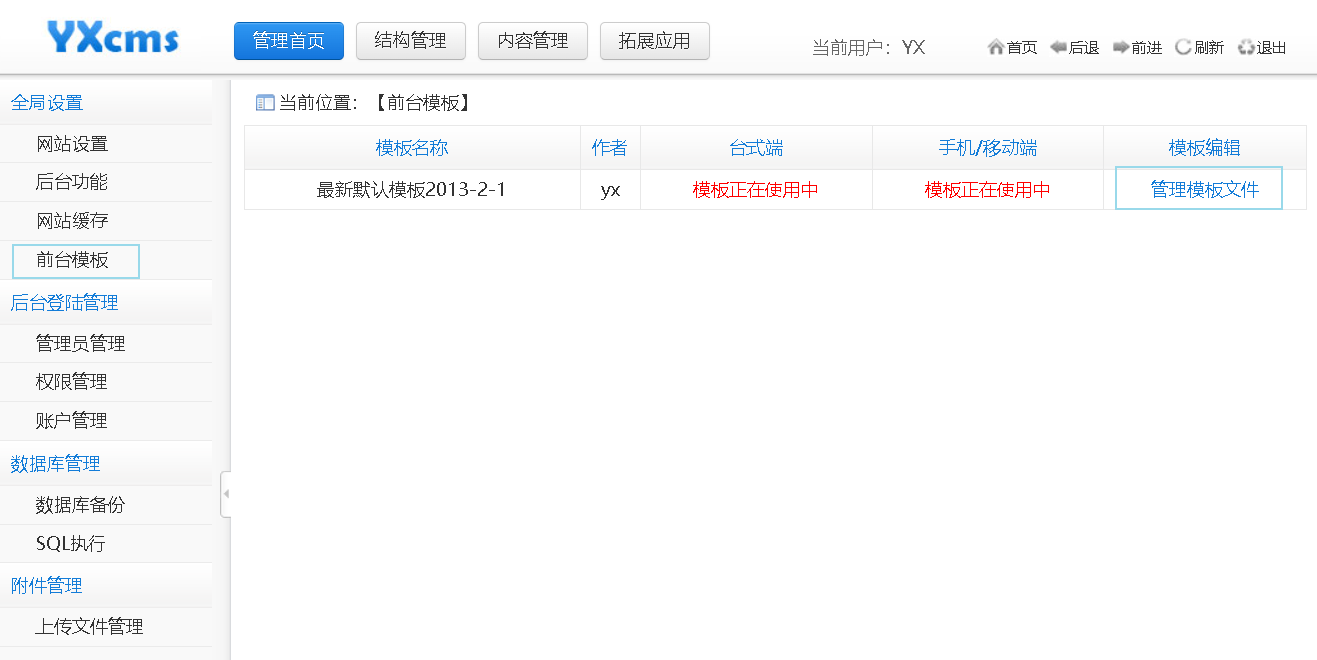The height and width of the screenshot is (660, 1317).
Task: Open the 内容管理 section
Action: point(532,41)
